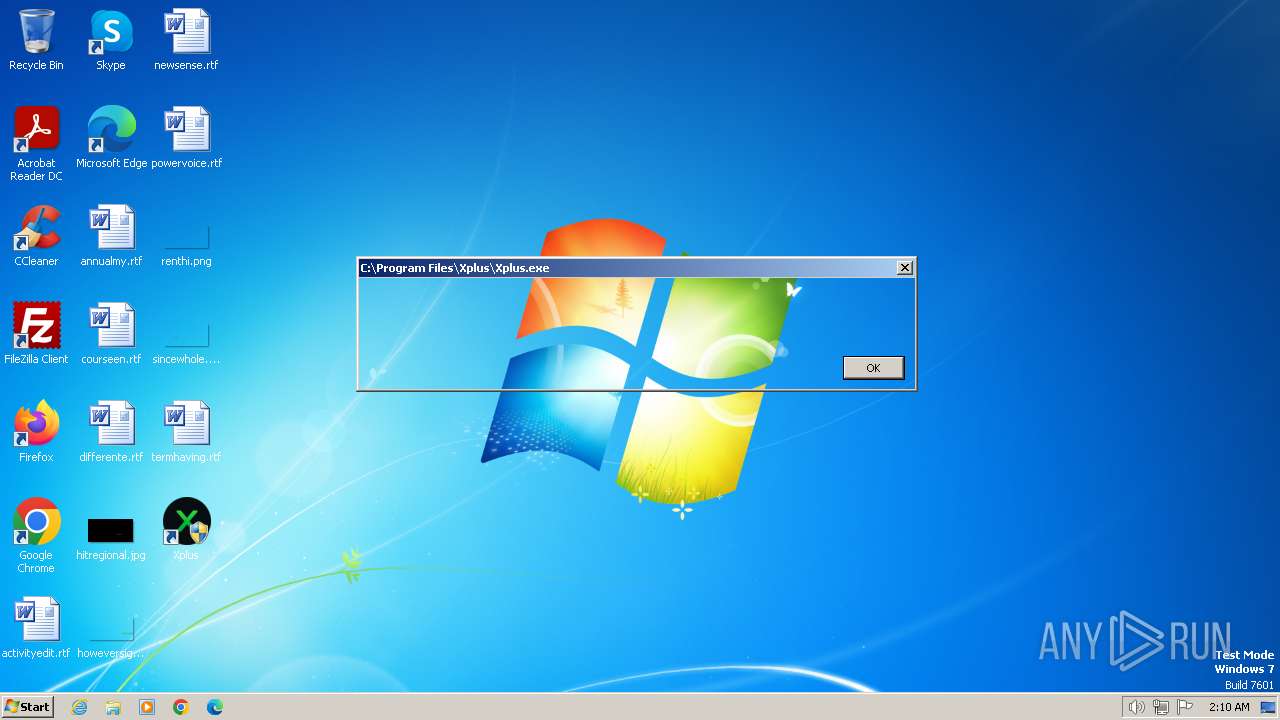Select FileZilla Client shortcut
1280x720 pixels.
click(36, 334)
